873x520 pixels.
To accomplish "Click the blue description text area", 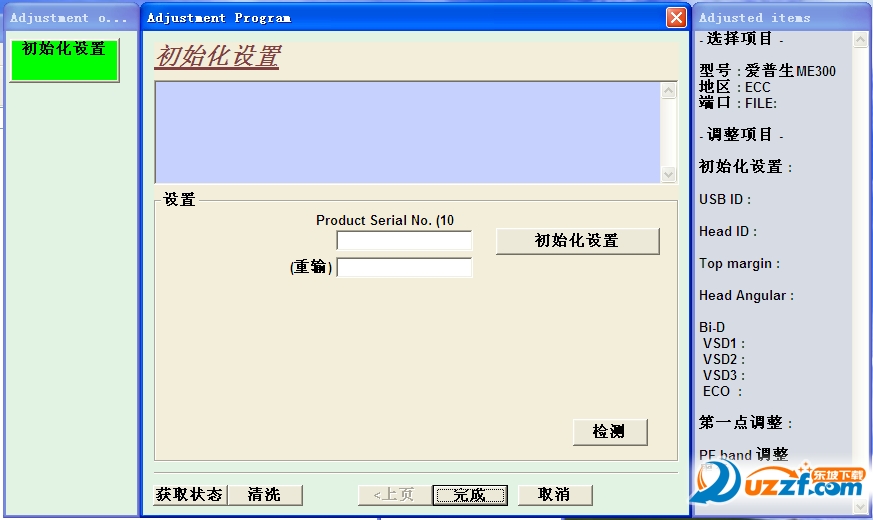I will point(408,133).
